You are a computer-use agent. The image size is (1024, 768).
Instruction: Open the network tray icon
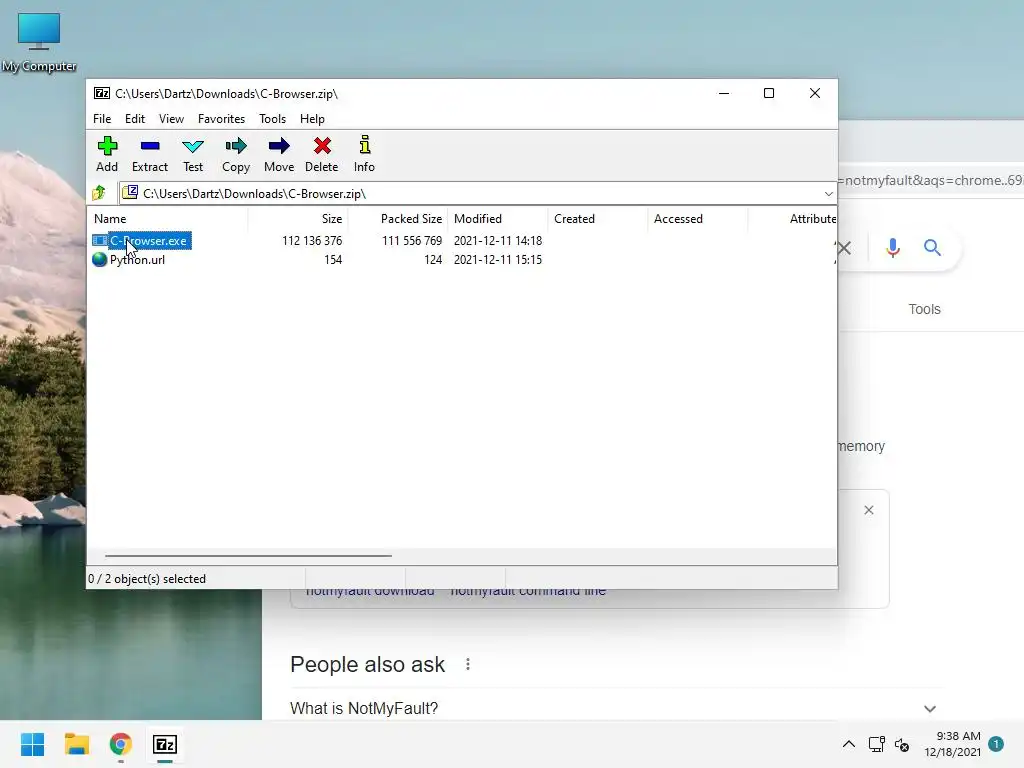[876, 744]
